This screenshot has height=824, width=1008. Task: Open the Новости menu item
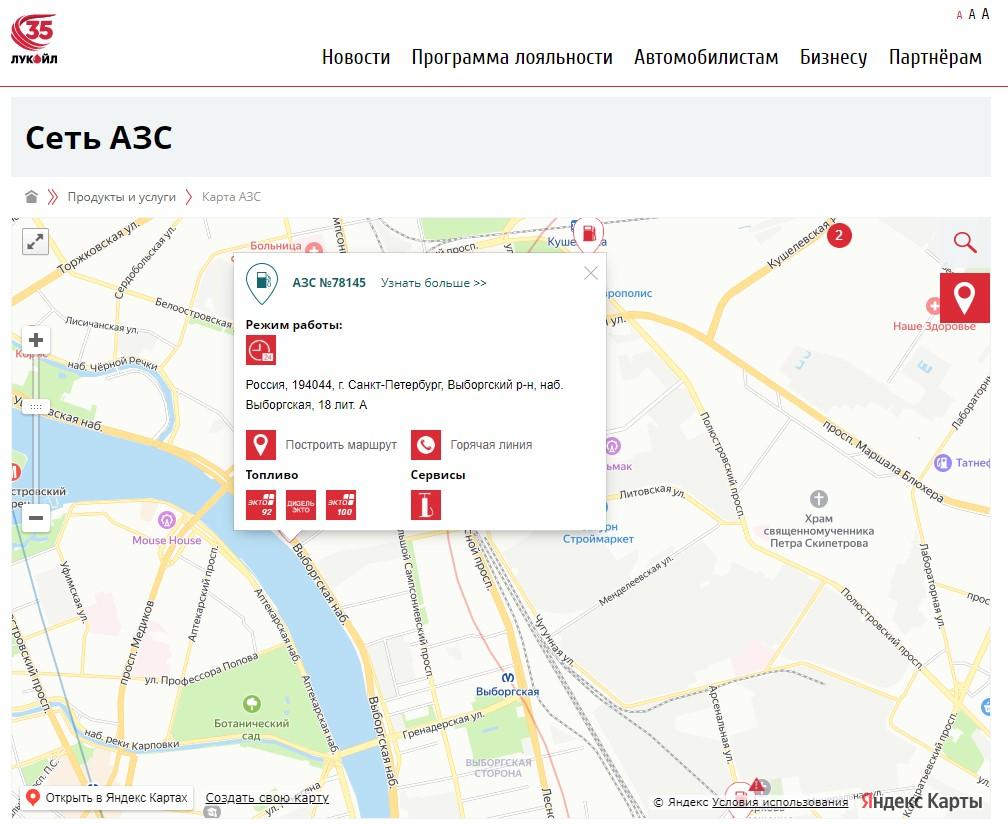click(x=356, y=57)
